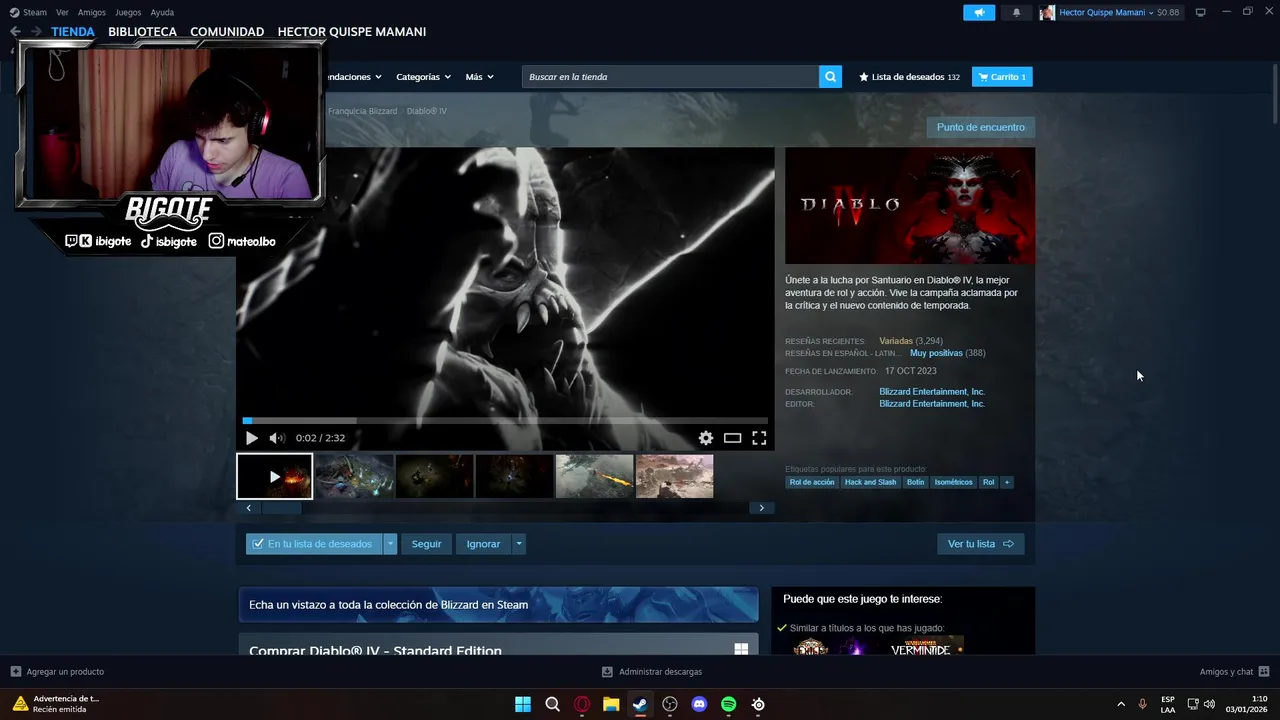Expand the Ignorar dropdown arrow
Screen dimensions: 1280x720
point(518,544)
